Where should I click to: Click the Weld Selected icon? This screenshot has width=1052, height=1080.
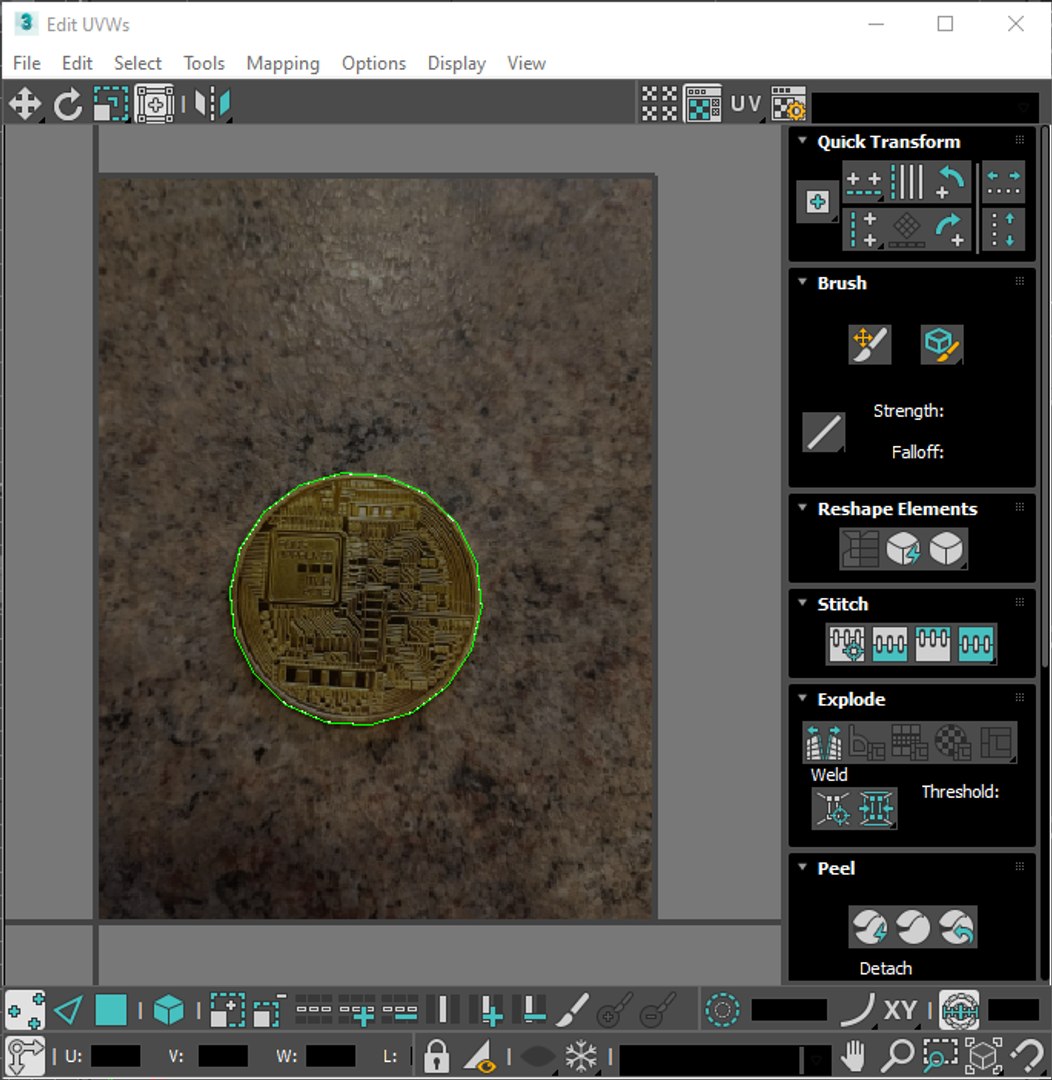point(876,808)
